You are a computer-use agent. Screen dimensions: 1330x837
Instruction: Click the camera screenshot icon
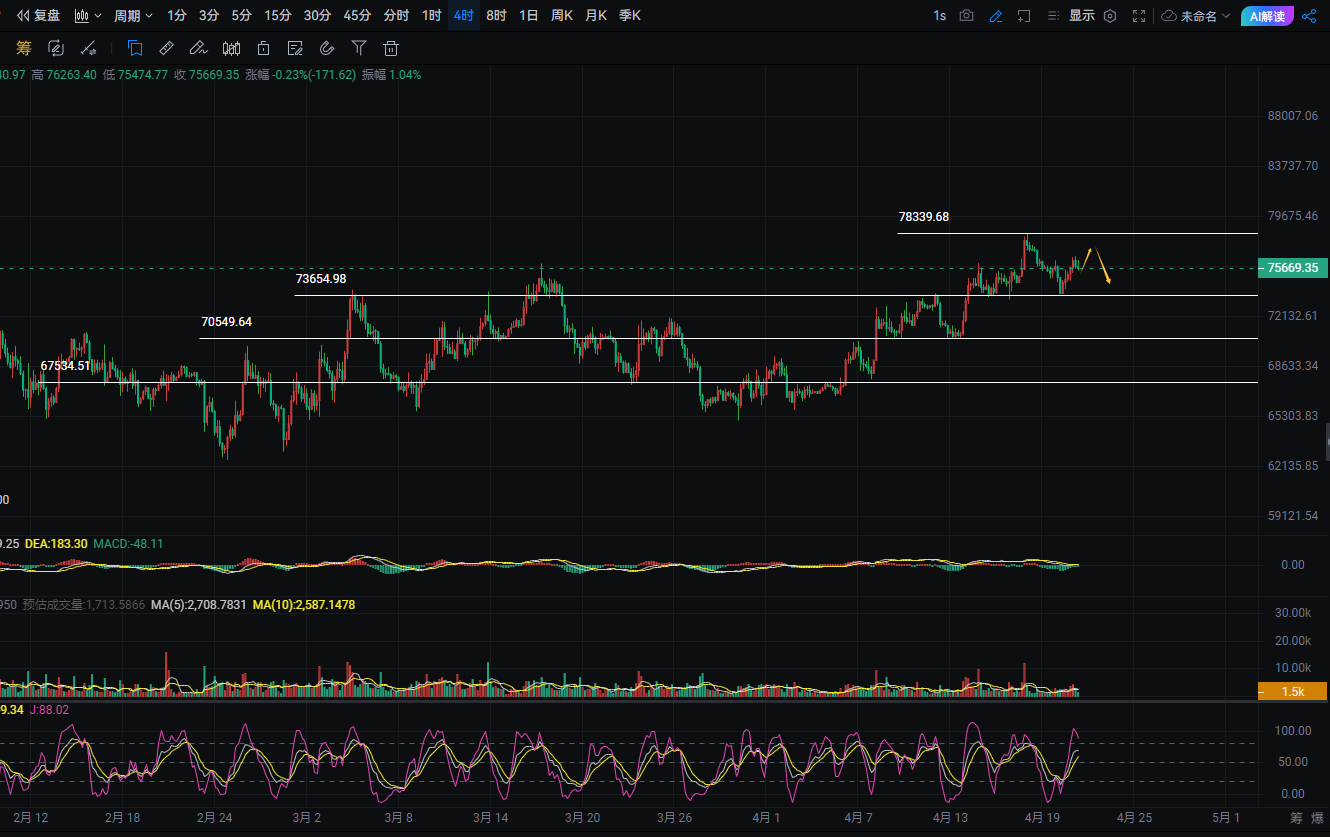pyautogui.click(x=966, y=16)
